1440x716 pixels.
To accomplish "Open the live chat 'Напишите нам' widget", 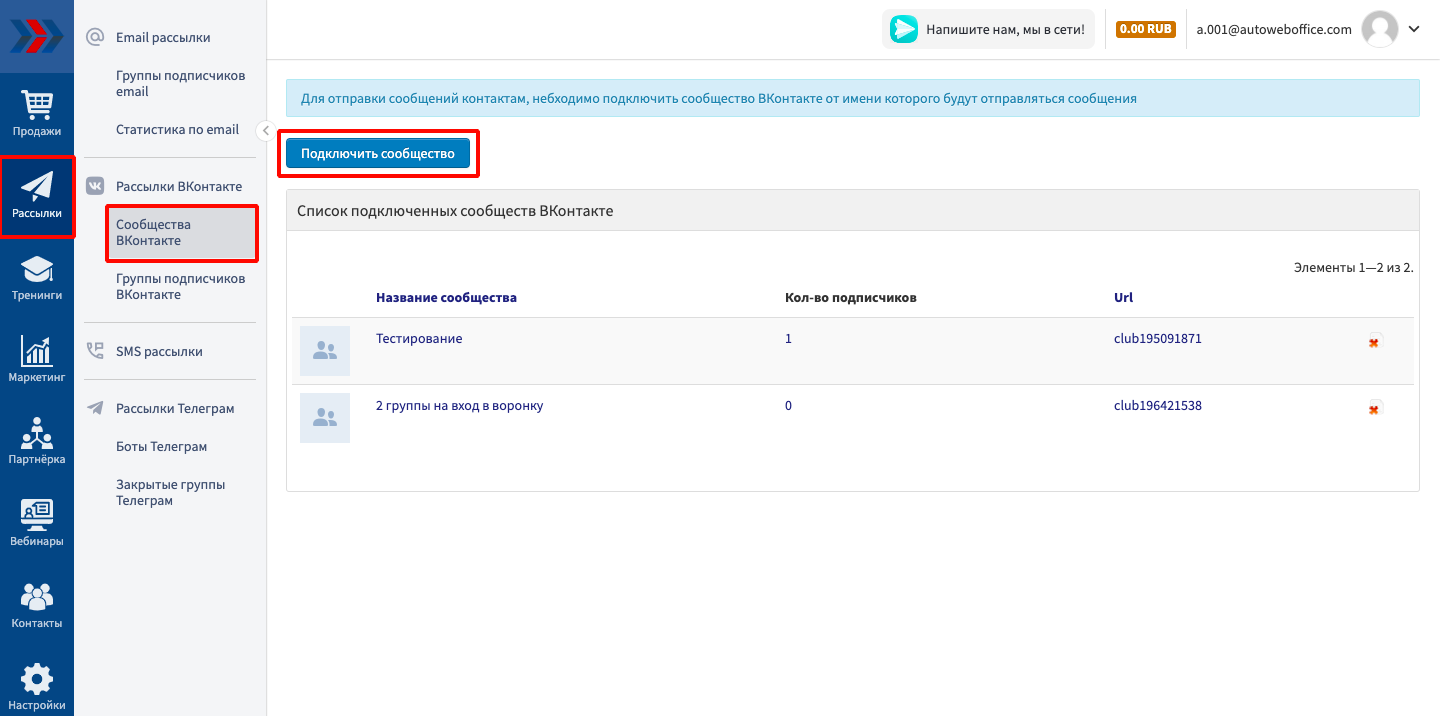I will point(988,29).
